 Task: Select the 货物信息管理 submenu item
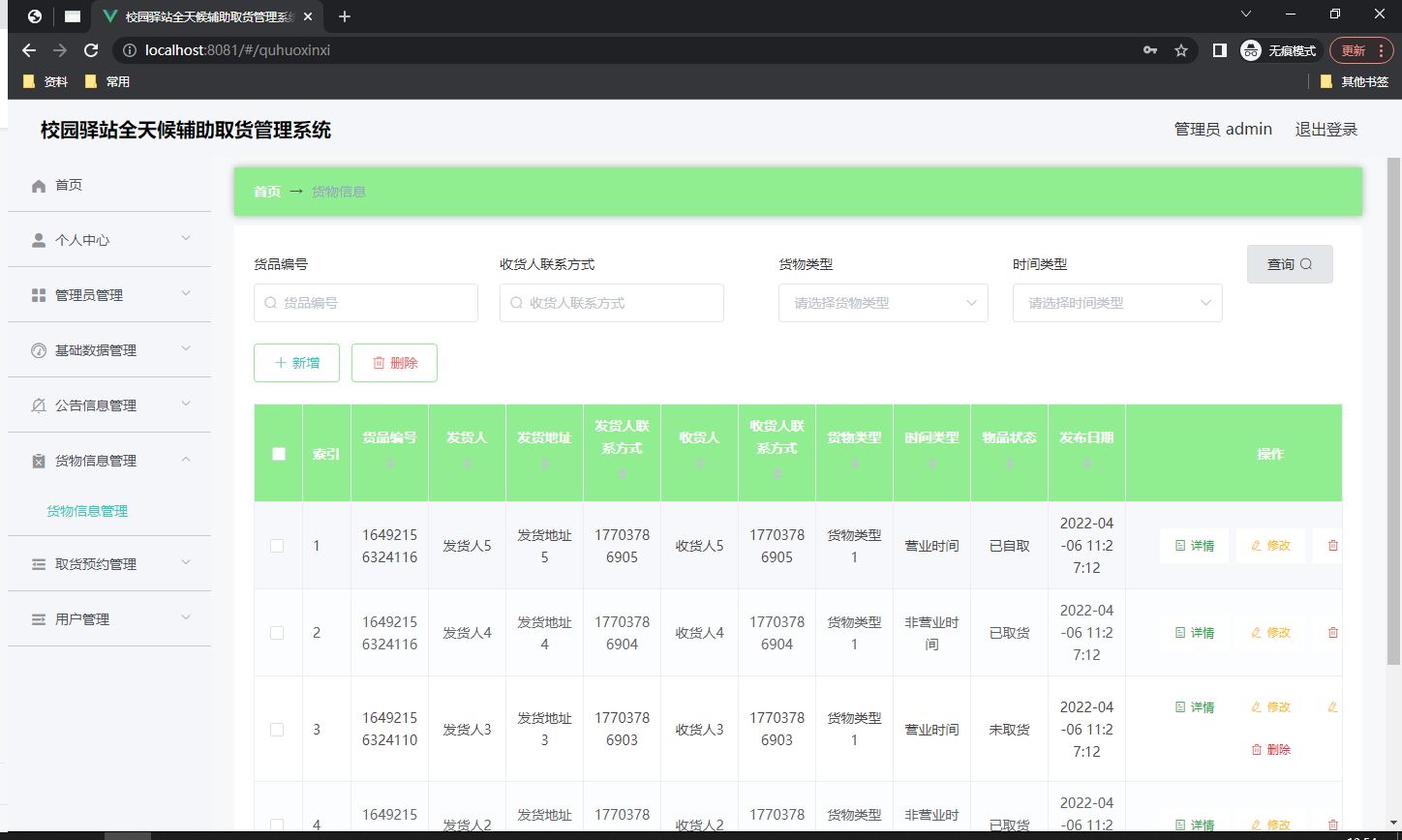[87, 511]
